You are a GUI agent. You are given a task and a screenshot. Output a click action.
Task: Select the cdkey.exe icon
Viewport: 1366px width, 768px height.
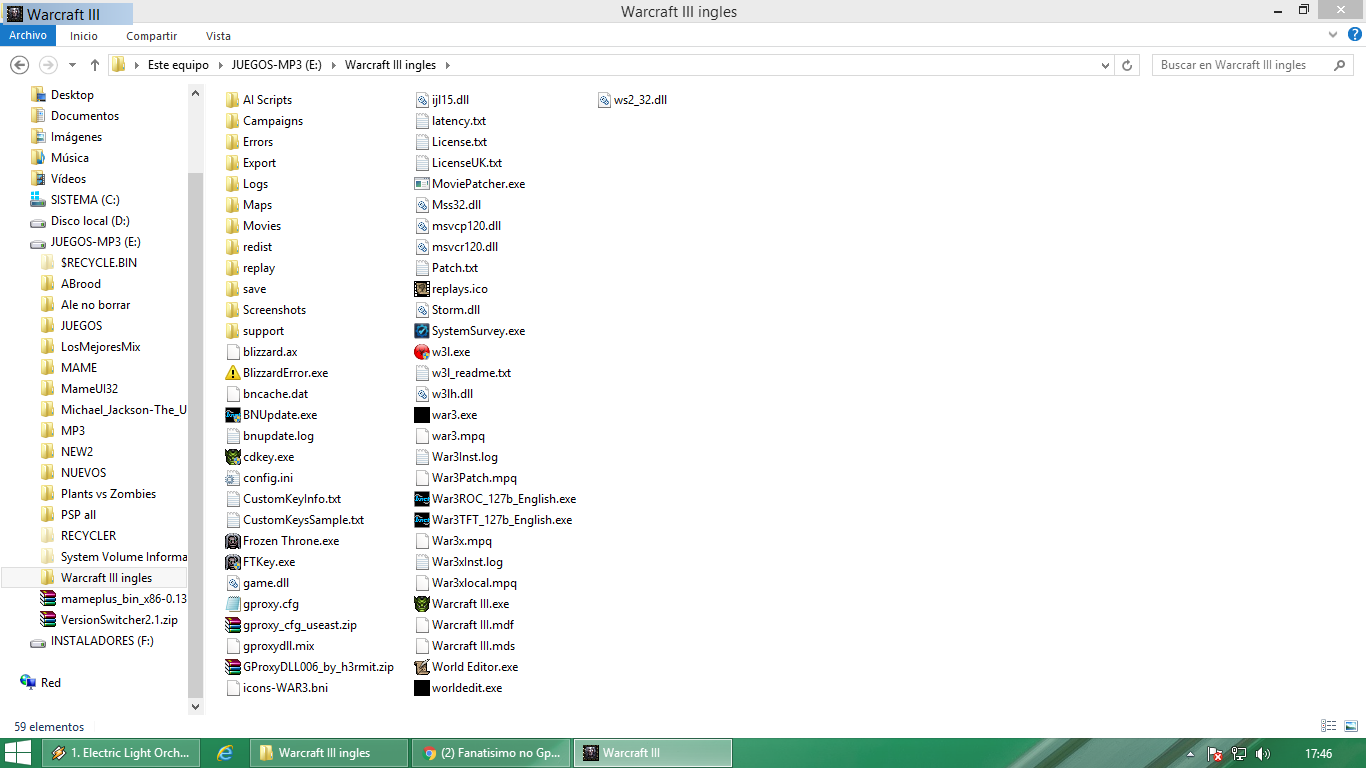coord(233,457)
